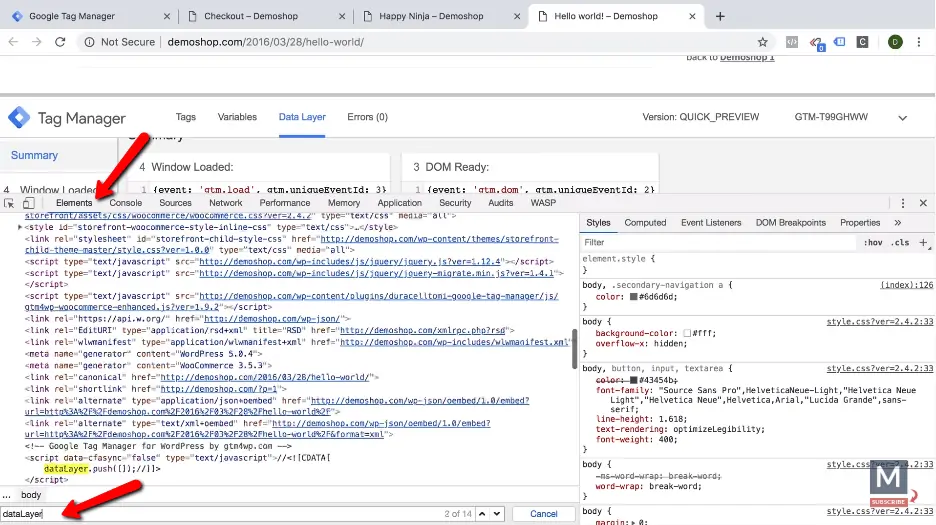The height and width of the screenshot is (525, 936).
Task: Click the blue tag extension icon
Action: (x=839, y=42)
